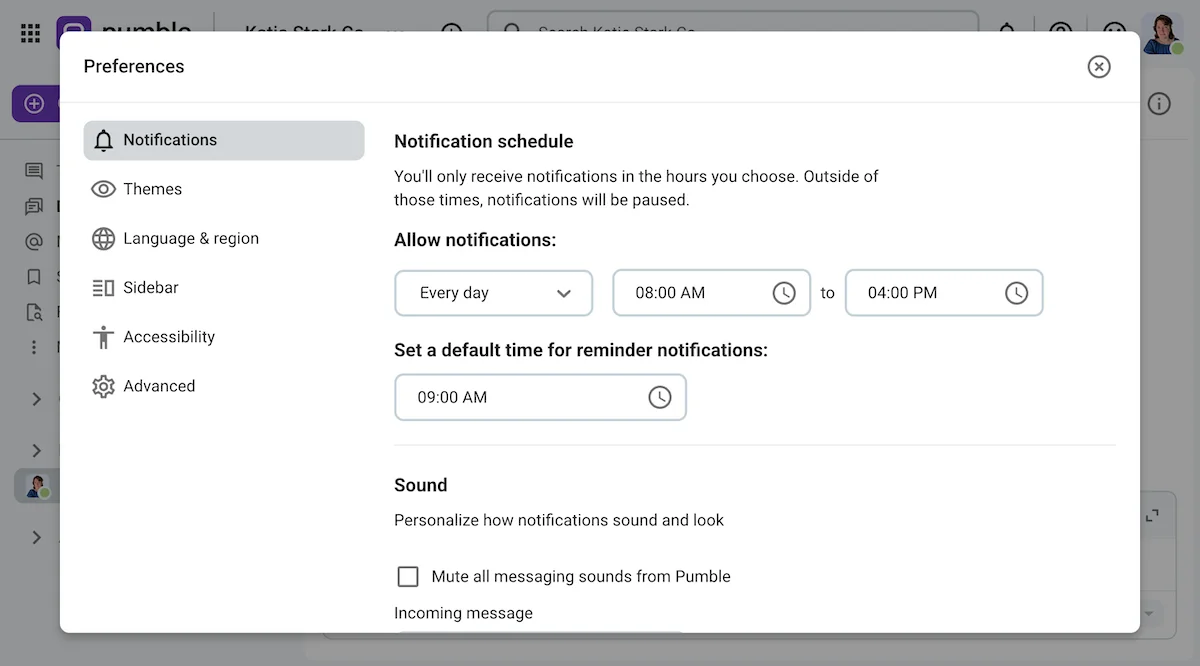
Task: Open the 04:00 PM end time picker
Action: click(x=1016, y=292)
